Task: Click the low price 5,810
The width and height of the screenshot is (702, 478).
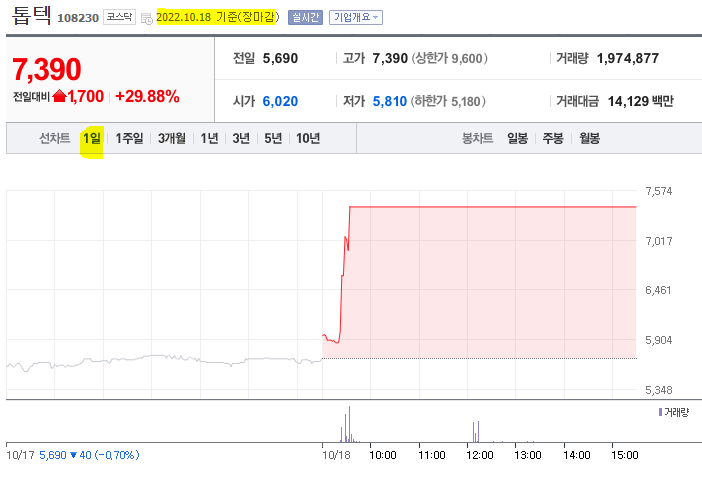Action: pyautogui.click(x=390, y=102)
